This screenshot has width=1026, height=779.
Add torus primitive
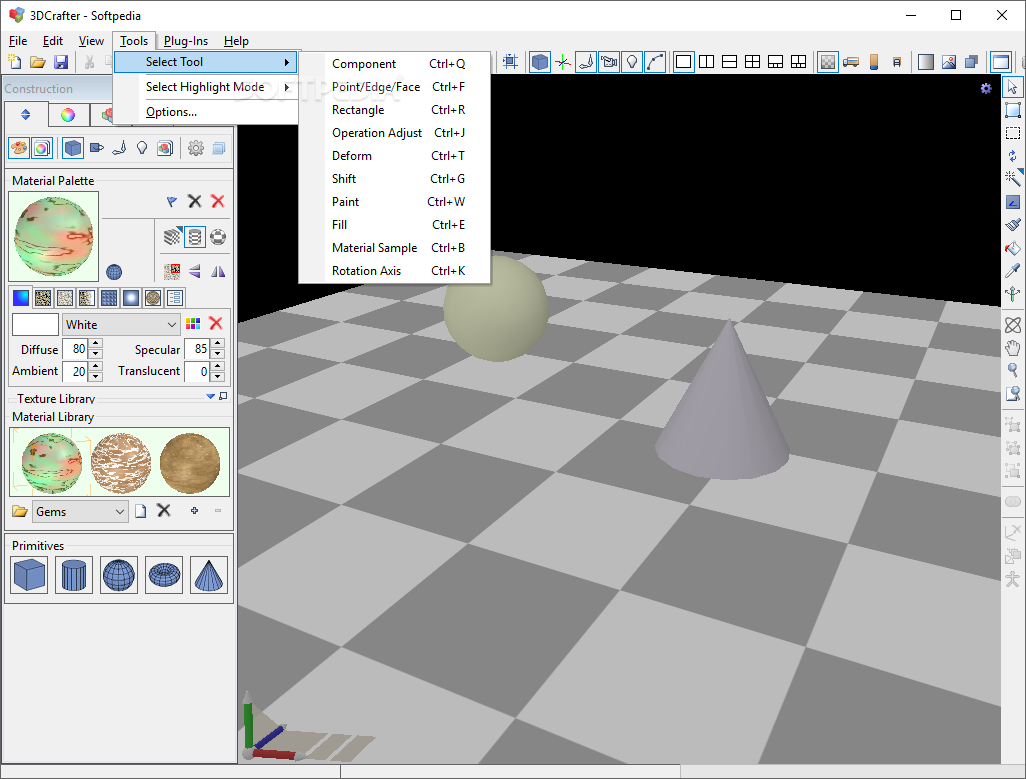coord(164,575)
